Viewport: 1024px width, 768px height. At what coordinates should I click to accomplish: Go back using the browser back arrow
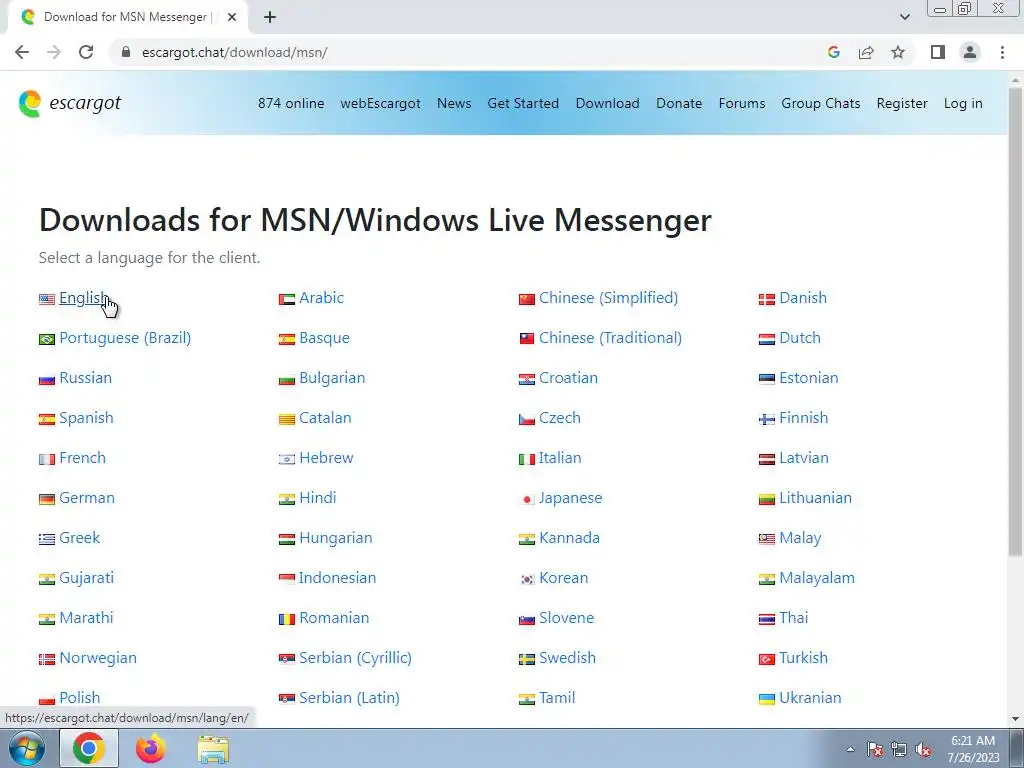[22, 52]
